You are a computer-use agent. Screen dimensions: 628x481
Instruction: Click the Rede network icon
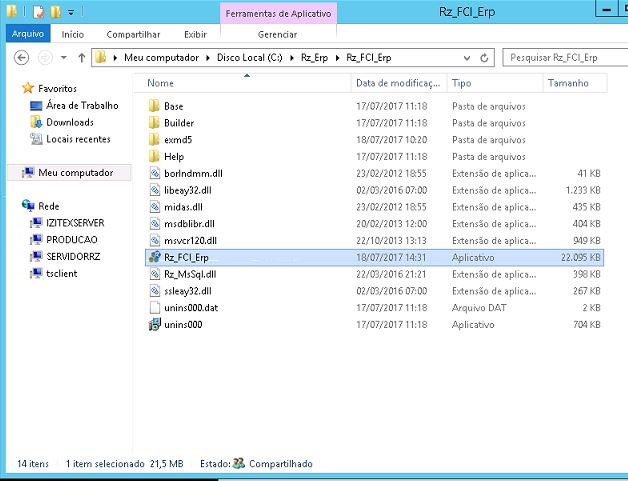[28, 206]
